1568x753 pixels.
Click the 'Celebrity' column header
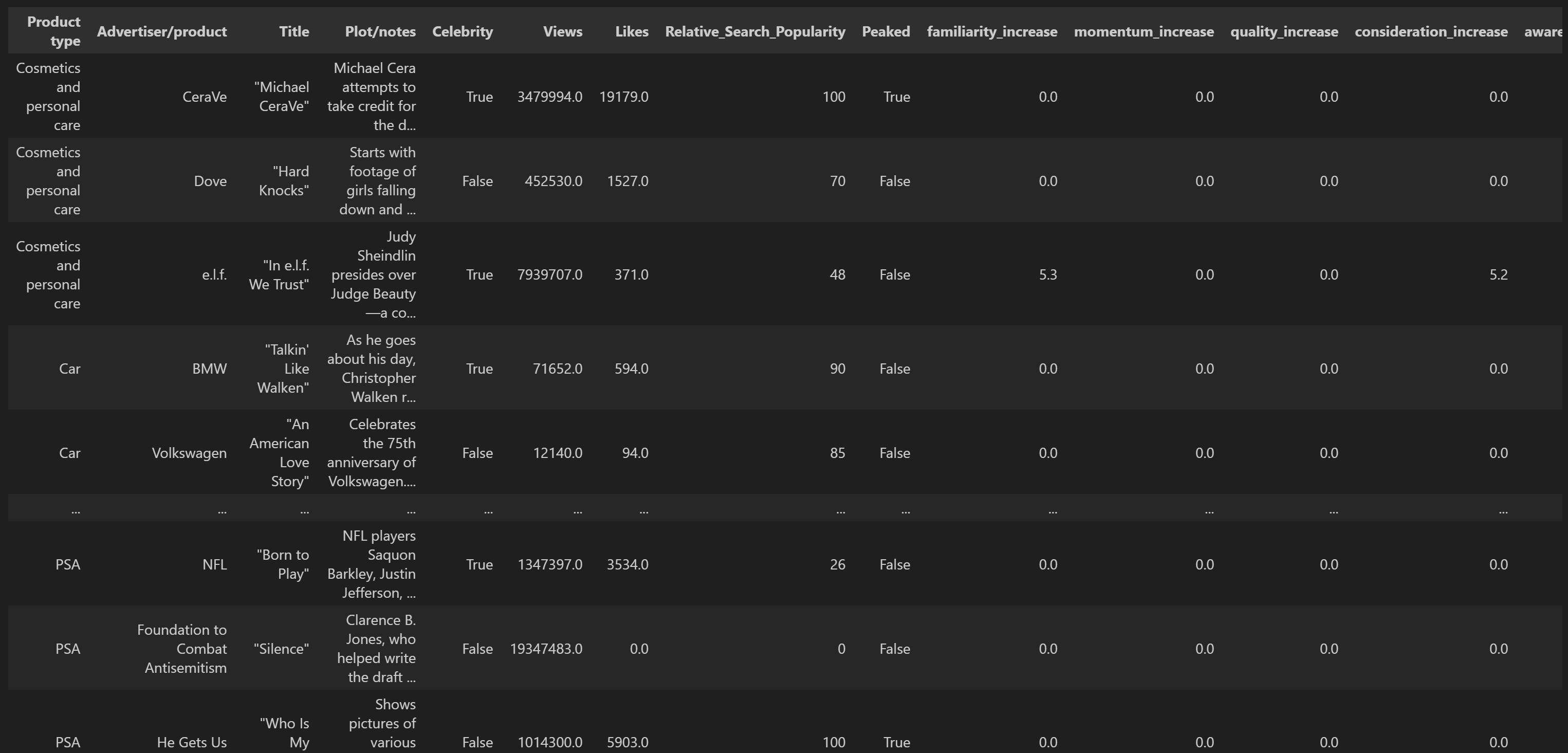(463, 32)
